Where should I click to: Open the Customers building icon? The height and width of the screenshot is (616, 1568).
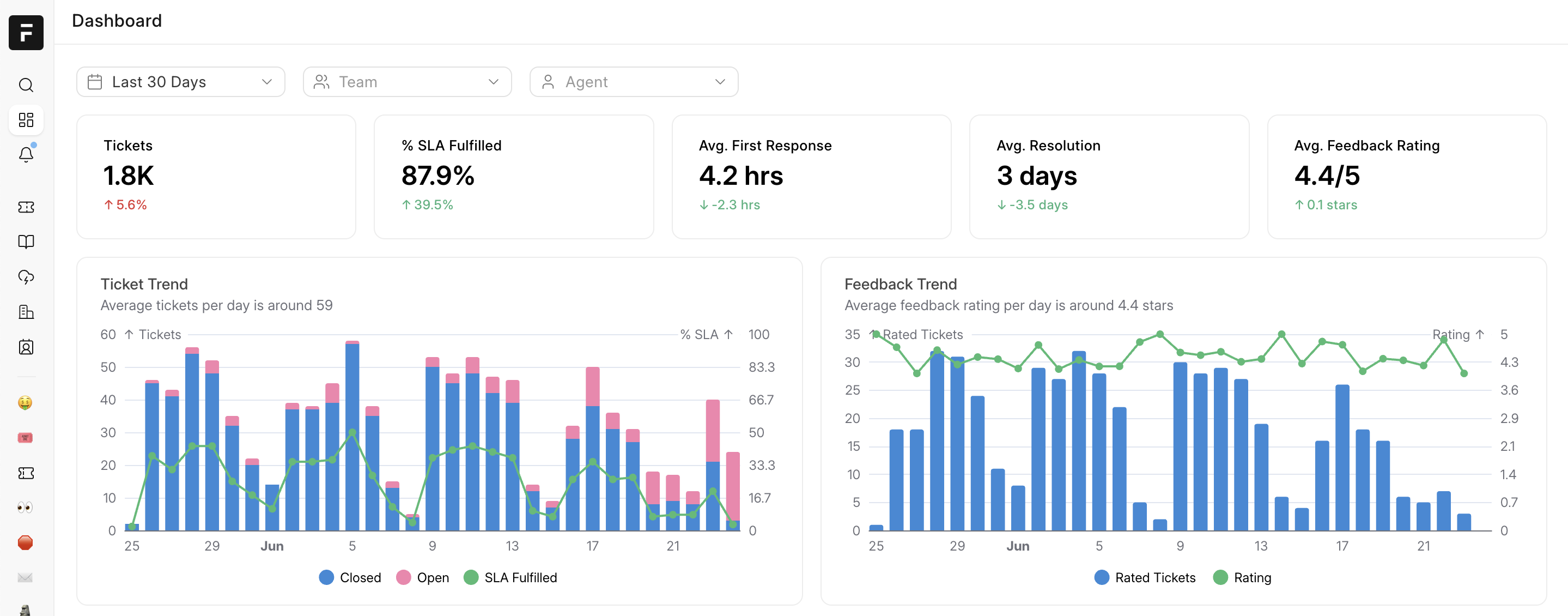coord(26,311)
